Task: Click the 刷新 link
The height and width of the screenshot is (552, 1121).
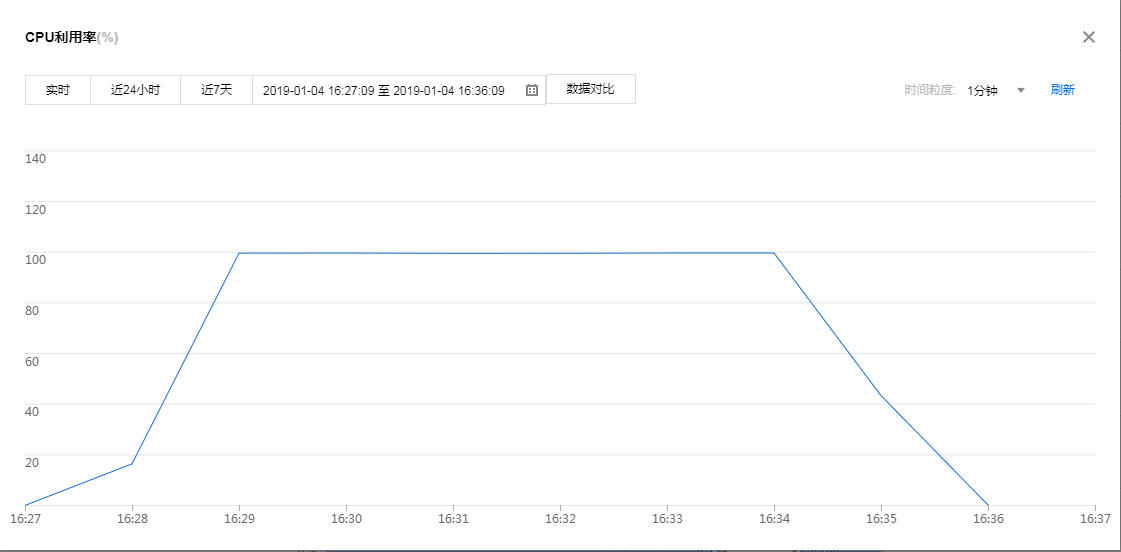Action: (x=1062, y=90)
